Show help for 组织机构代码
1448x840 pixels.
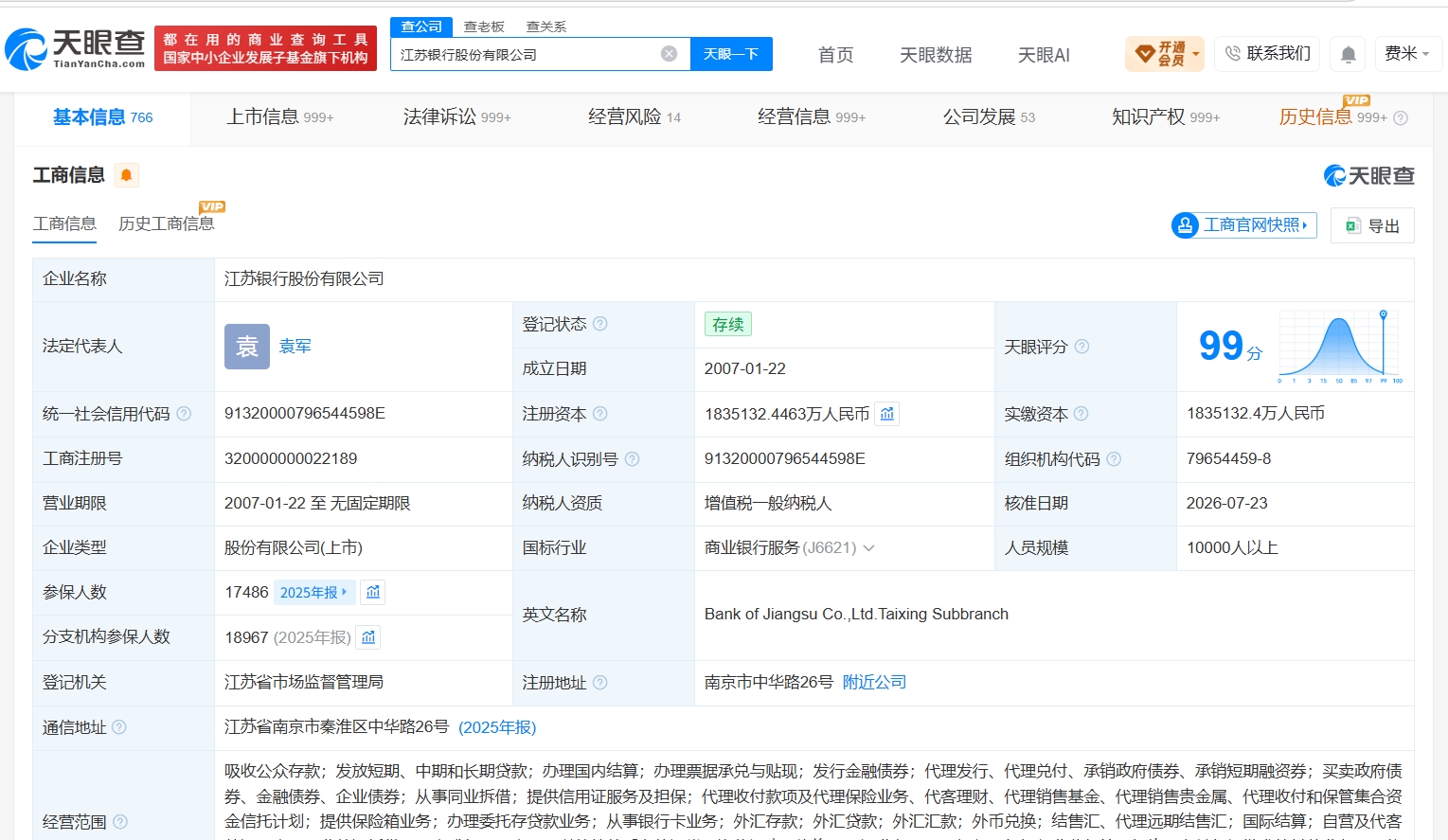pyautogui.click(x=1114, y=459)
